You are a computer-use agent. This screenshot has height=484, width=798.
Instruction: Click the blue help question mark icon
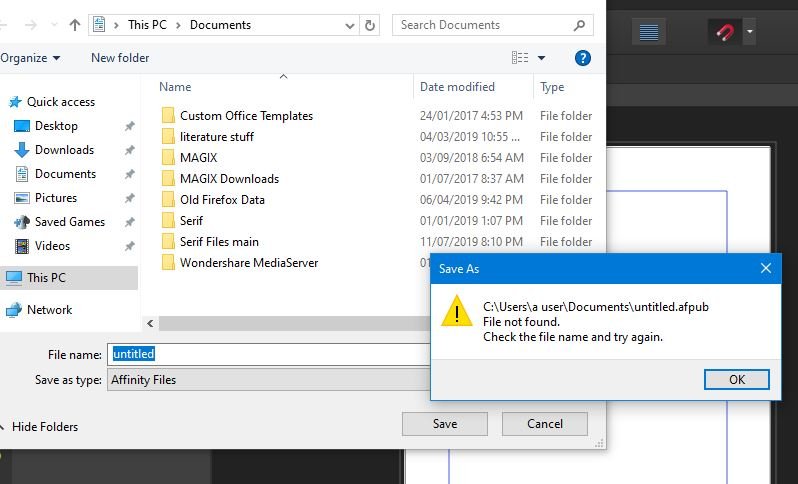click(582, 58)
